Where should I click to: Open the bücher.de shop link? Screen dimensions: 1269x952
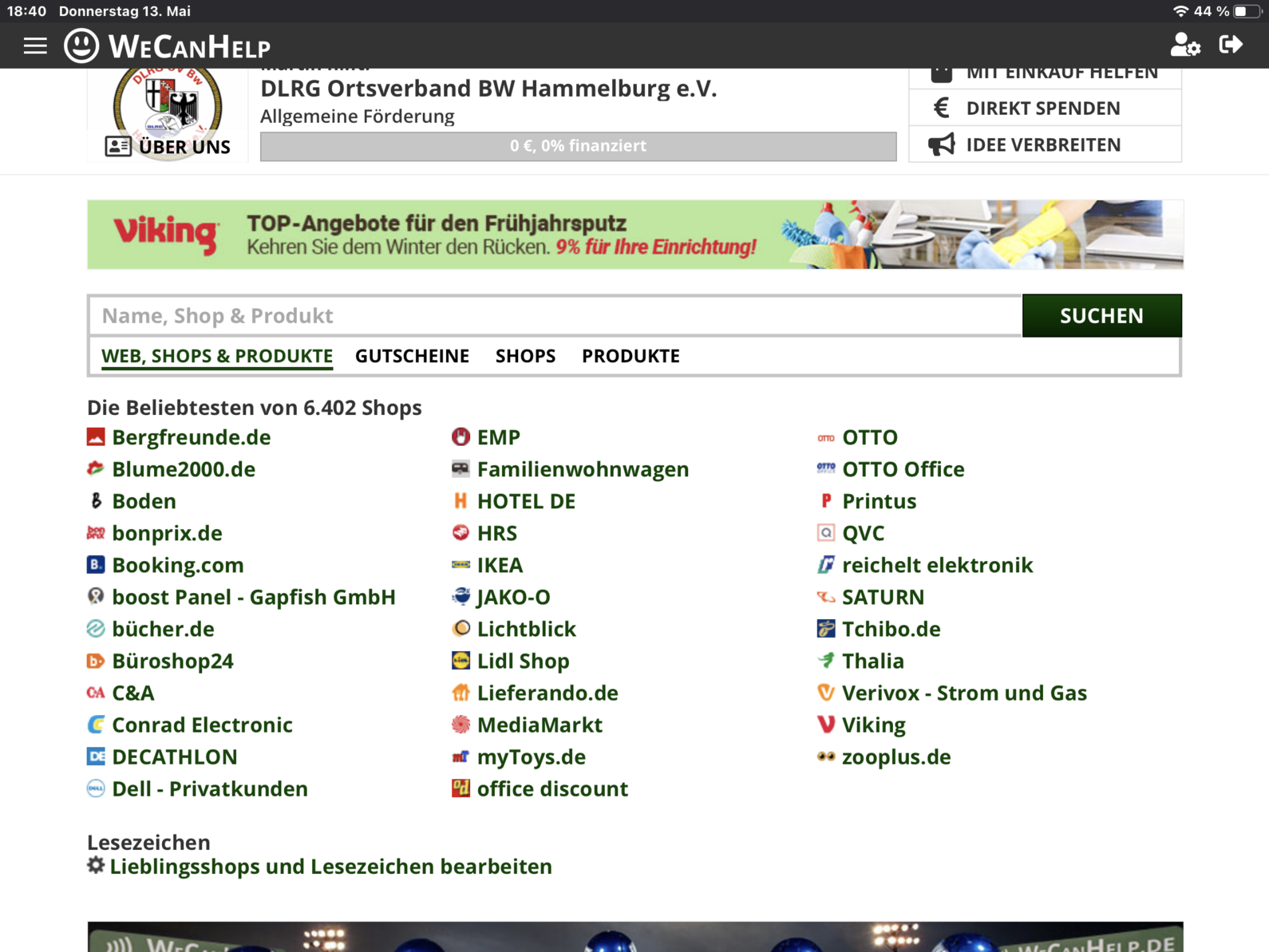(x=163, y=629)
